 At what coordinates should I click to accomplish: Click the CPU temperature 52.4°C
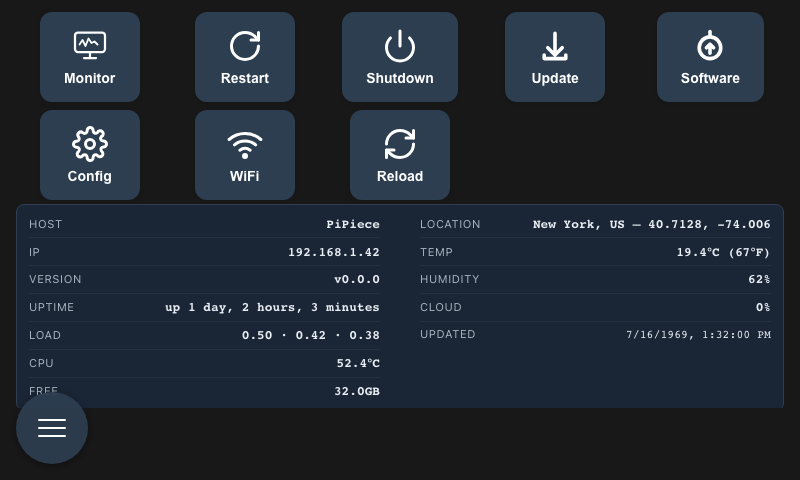pos(358,363)
